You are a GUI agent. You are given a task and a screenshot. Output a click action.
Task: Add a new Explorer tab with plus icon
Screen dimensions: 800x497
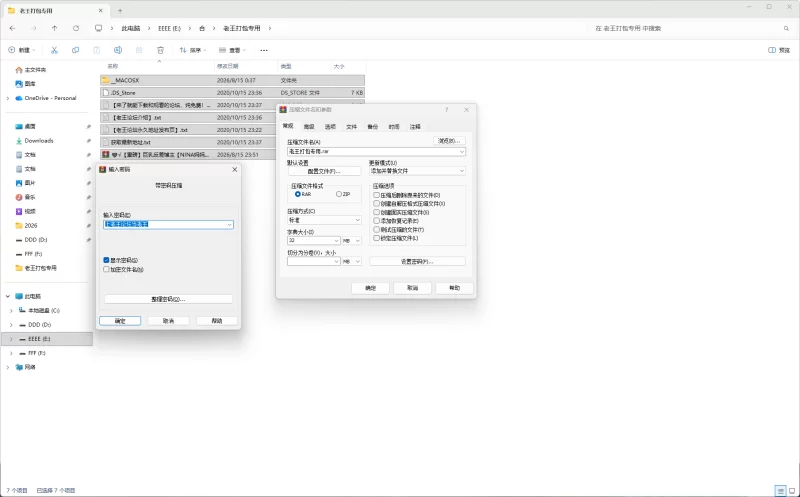coord(120,10)
